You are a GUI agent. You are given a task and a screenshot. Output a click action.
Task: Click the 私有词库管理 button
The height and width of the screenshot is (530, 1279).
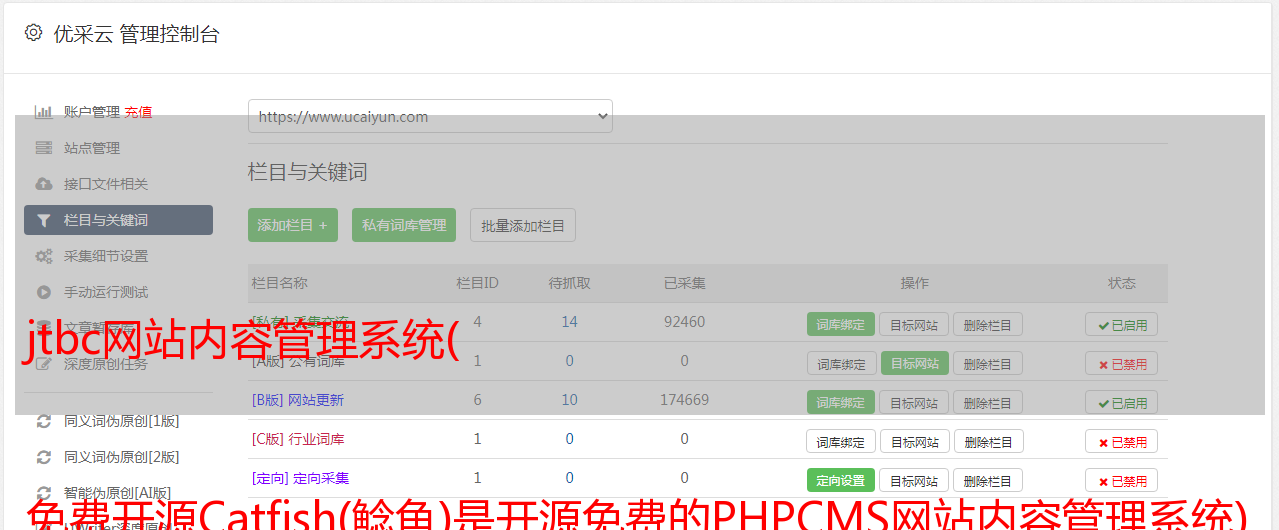click(404, 225)
